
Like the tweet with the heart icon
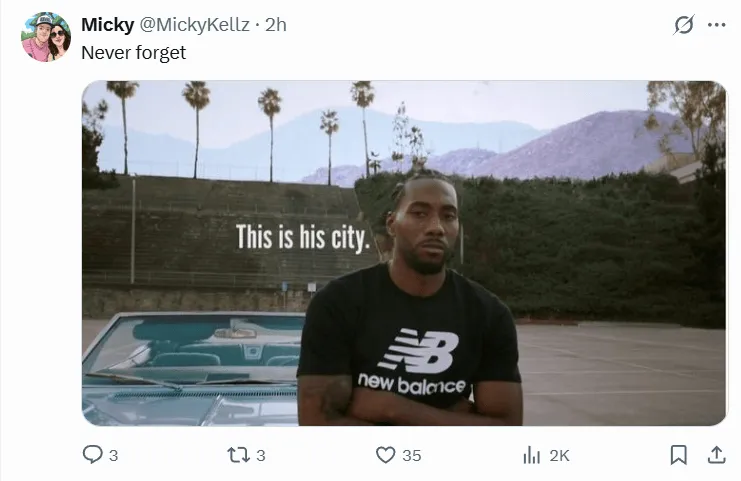[x=386, y=455]
